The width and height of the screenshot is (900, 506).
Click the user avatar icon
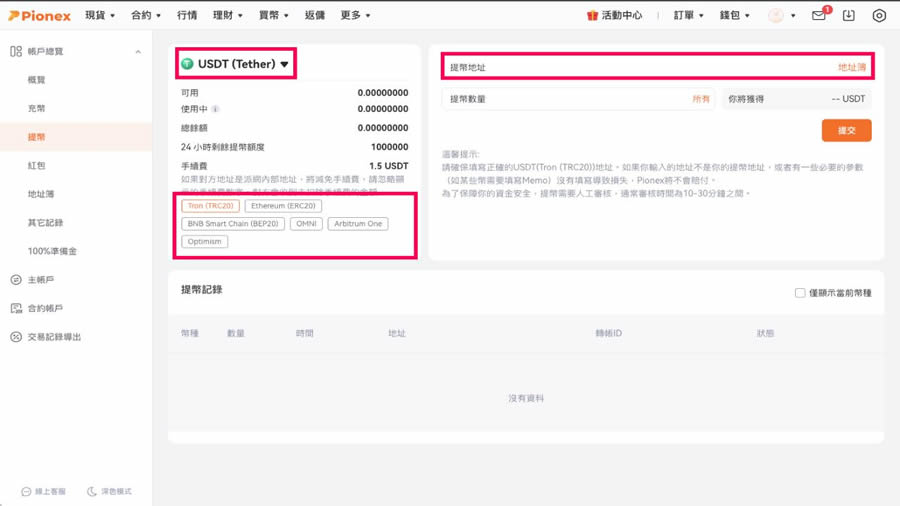click(x=776, y=16)
